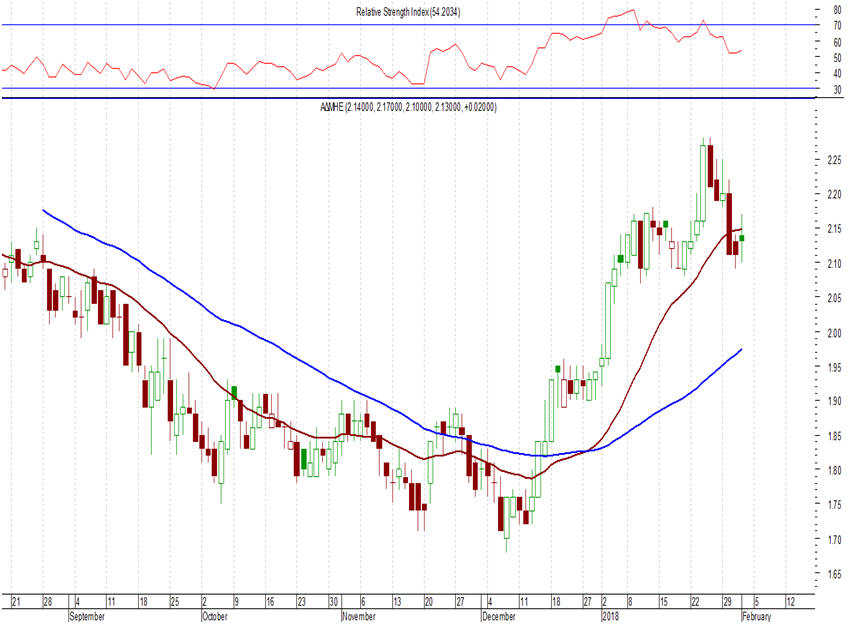Click the October month label
846x624 pixels.
(x=215, y=616)
